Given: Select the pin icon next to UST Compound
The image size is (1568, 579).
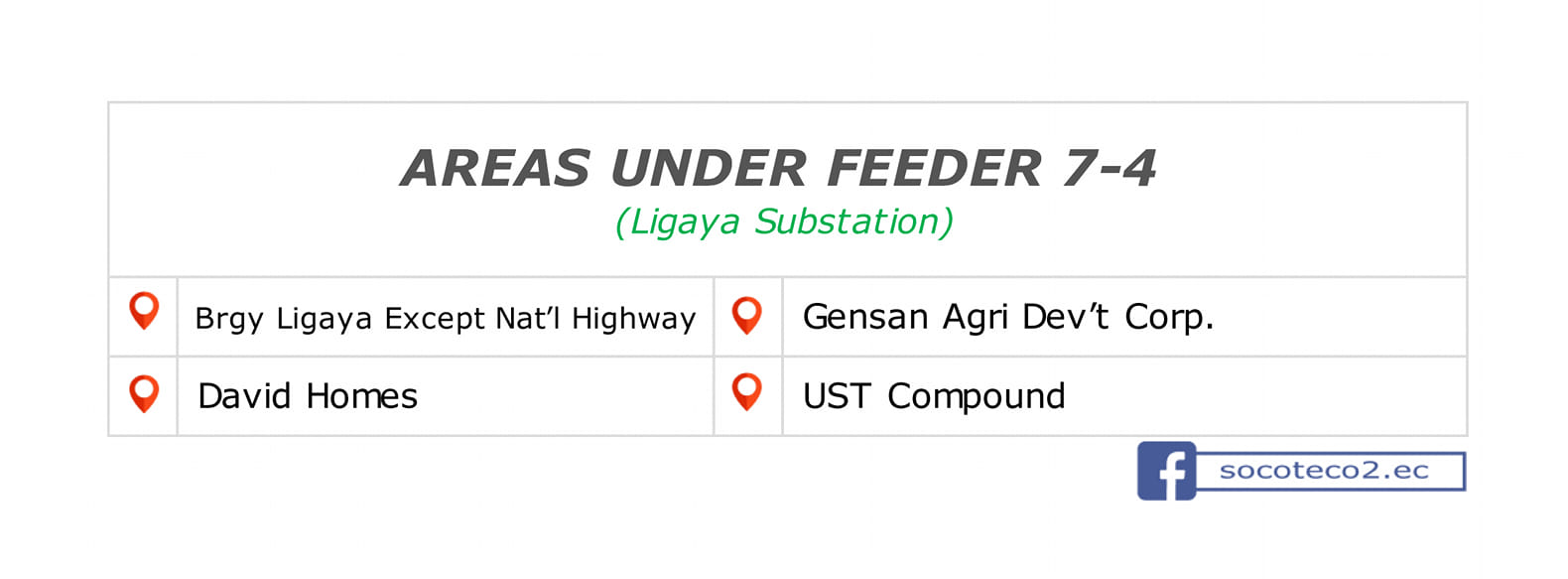Looking at the screenshot, I should pyautogui.click(x=746, y=392).
